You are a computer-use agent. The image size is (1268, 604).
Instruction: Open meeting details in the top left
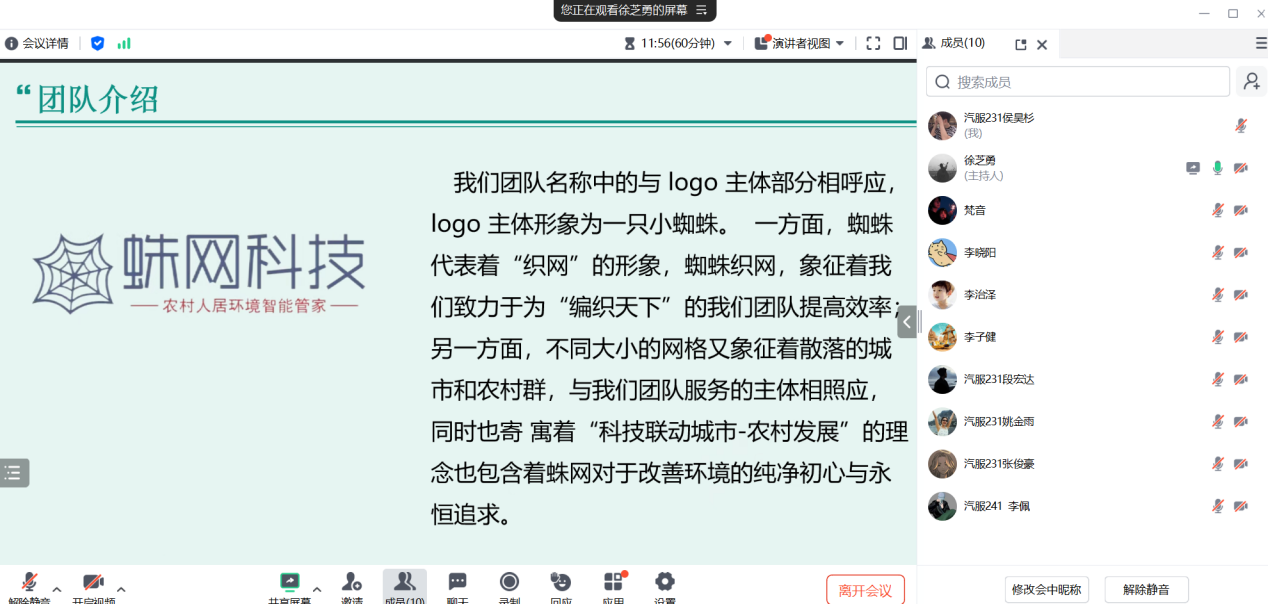(x=37, y=43)
